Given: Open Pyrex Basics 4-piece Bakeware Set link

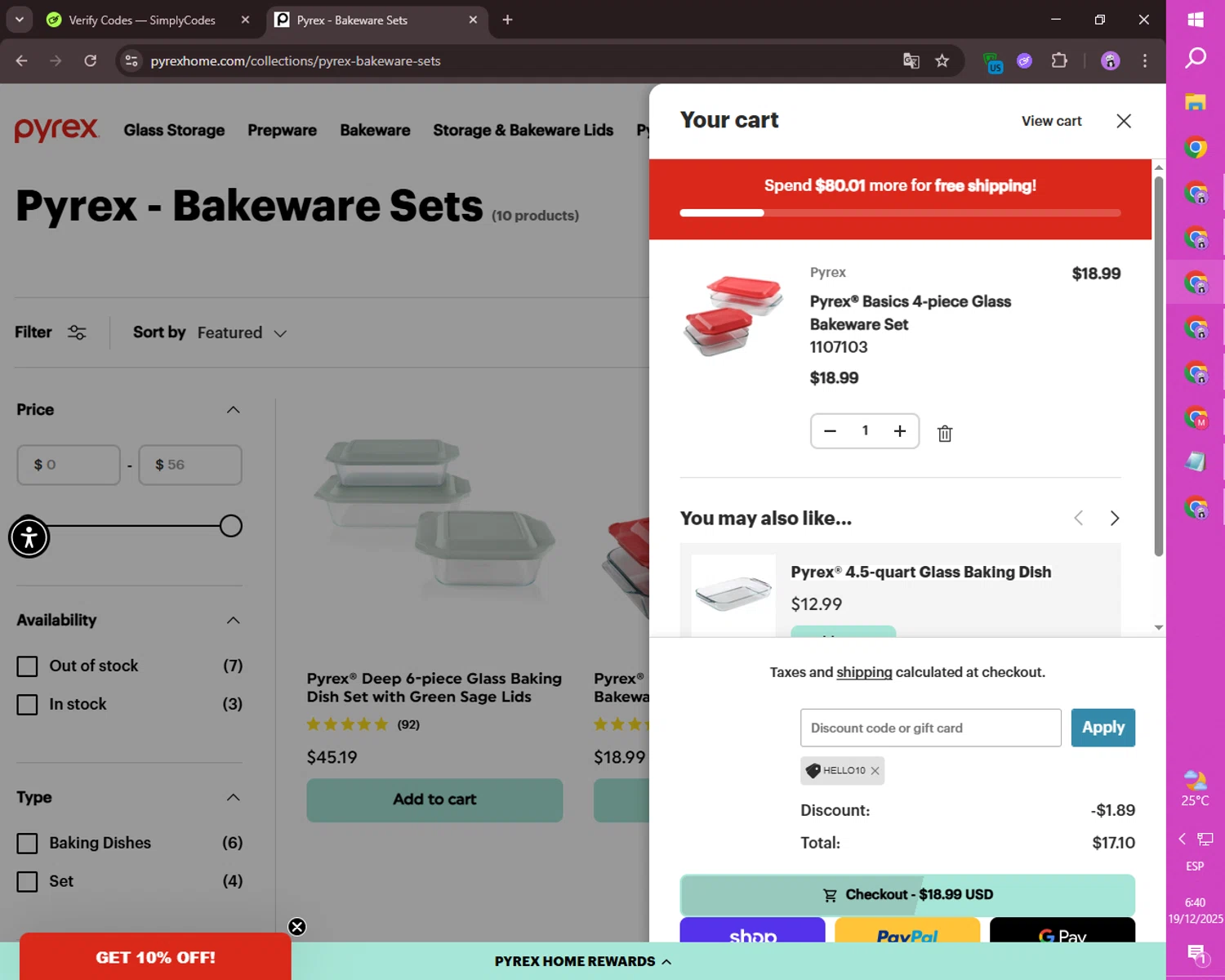Looking at the screenshot, I should pyautogui.click(x=910, y=313).
